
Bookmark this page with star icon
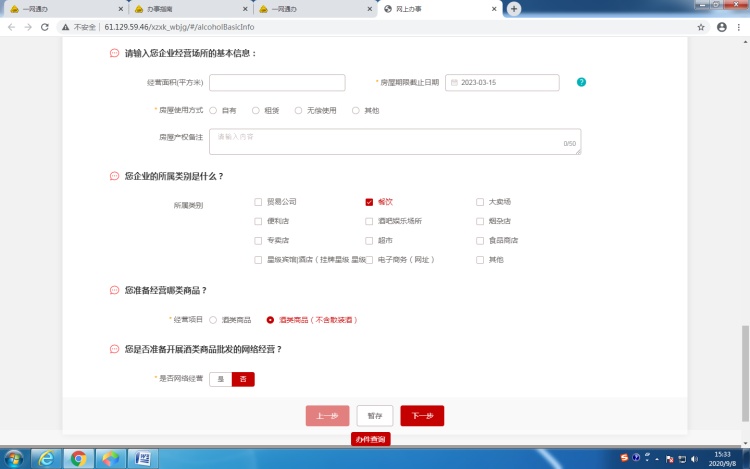pos(701,27)
